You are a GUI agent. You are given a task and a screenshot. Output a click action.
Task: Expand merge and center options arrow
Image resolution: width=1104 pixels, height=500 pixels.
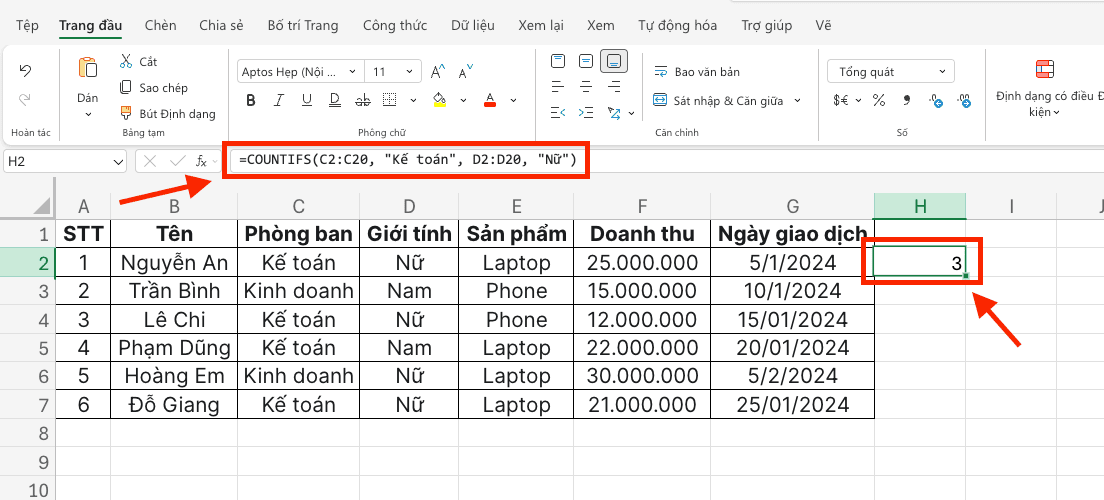click(798, 101)
